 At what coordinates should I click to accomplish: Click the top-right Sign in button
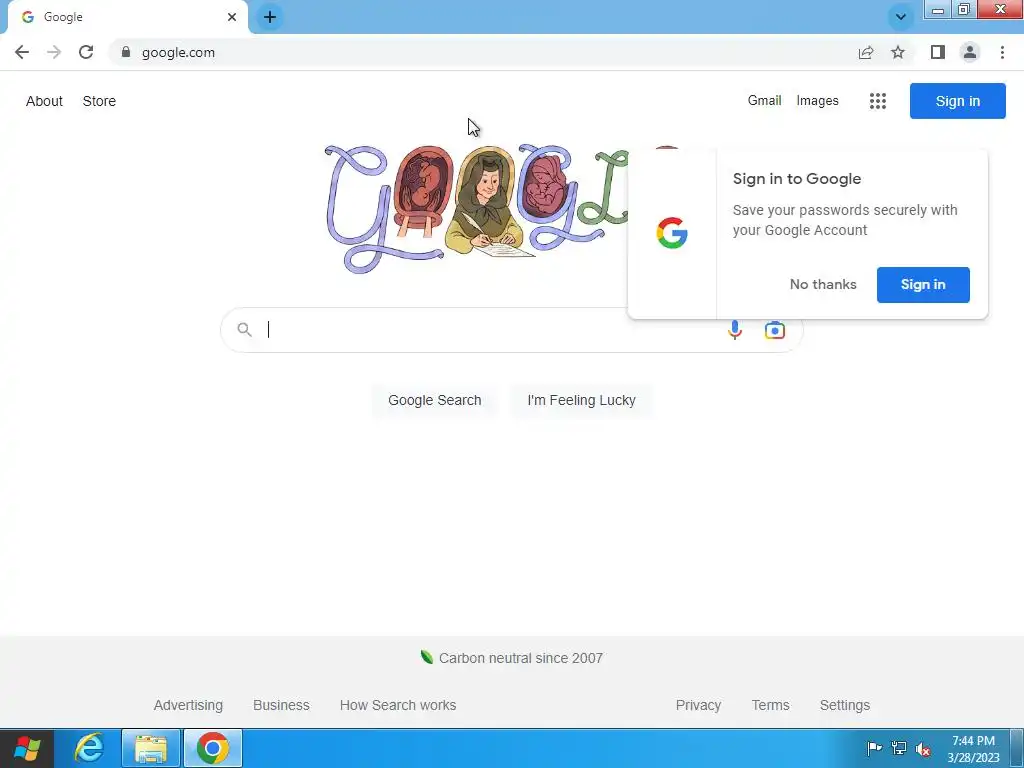pyautogui.click(x=957, y=101)
